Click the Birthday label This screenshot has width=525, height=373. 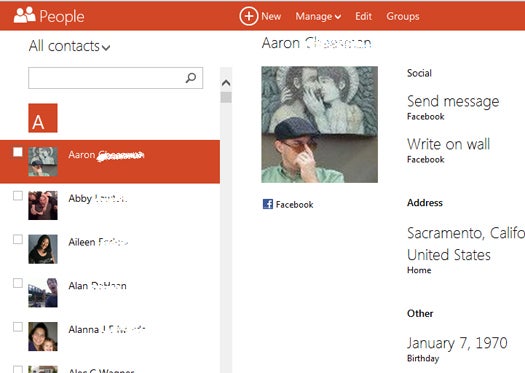(x=423, y=358)
